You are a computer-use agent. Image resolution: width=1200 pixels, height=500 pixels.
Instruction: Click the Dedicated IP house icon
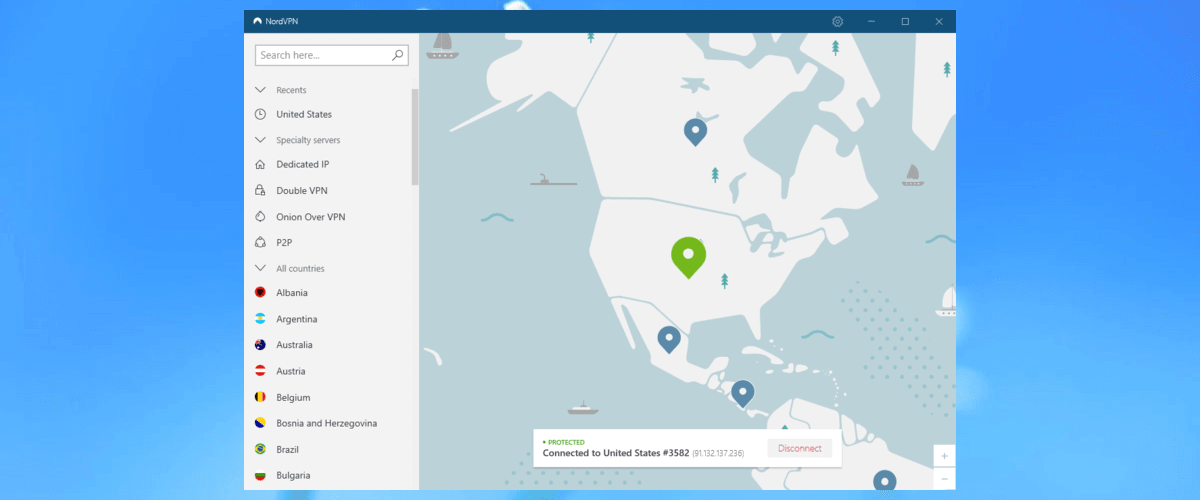pos(260,164)
